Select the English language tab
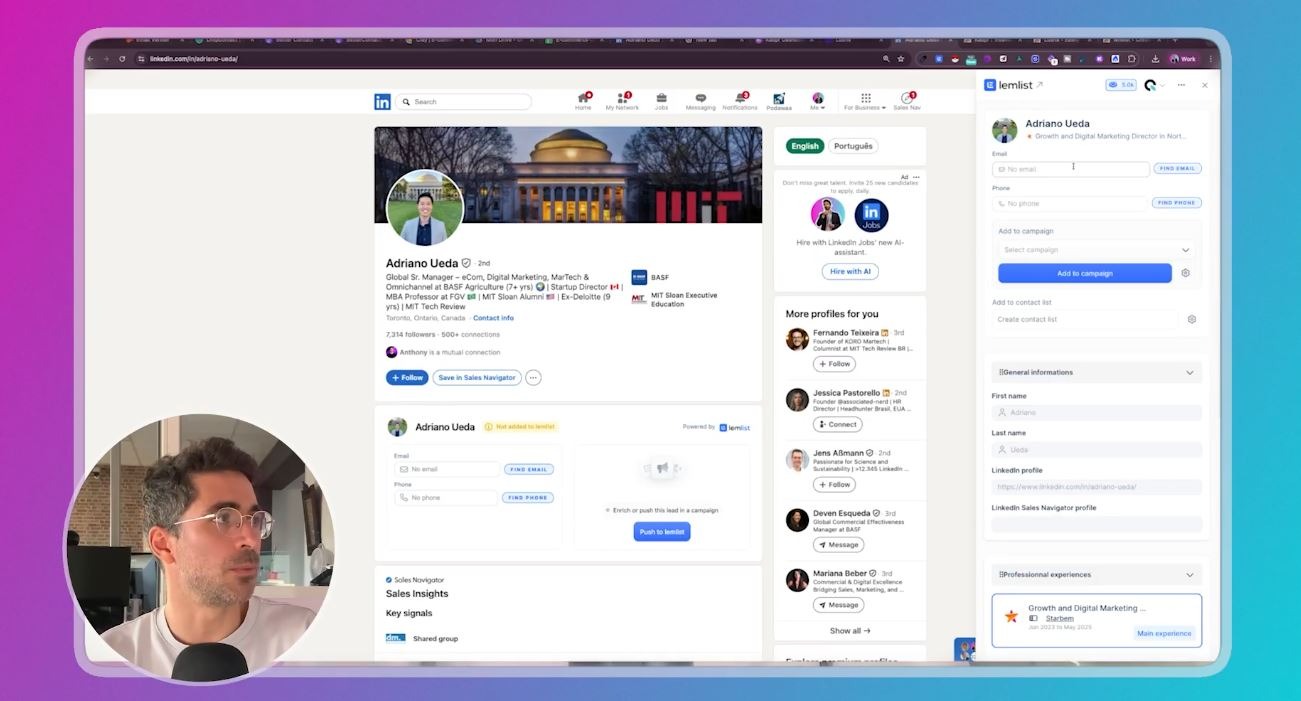 pyautogui.click(x=805, y=146)
